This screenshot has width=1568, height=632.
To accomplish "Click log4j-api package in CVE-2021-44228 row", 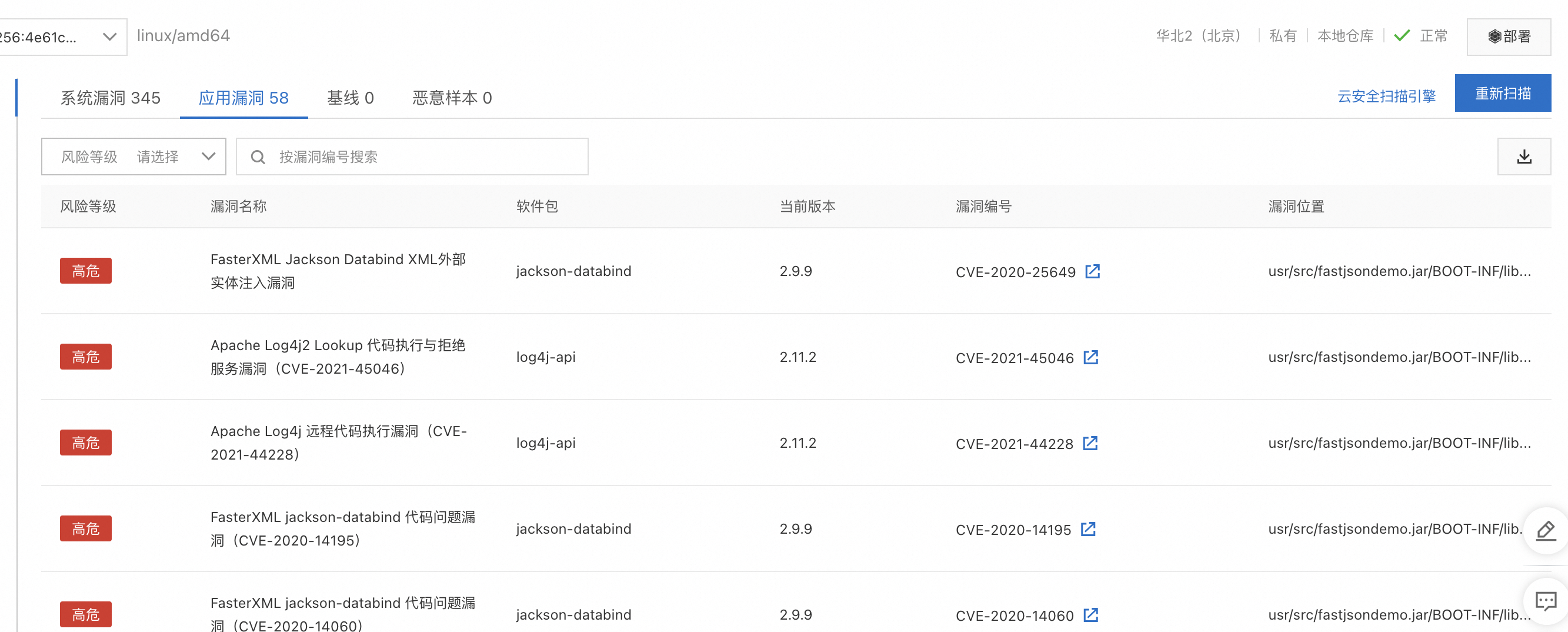I will tap(545, 443).
